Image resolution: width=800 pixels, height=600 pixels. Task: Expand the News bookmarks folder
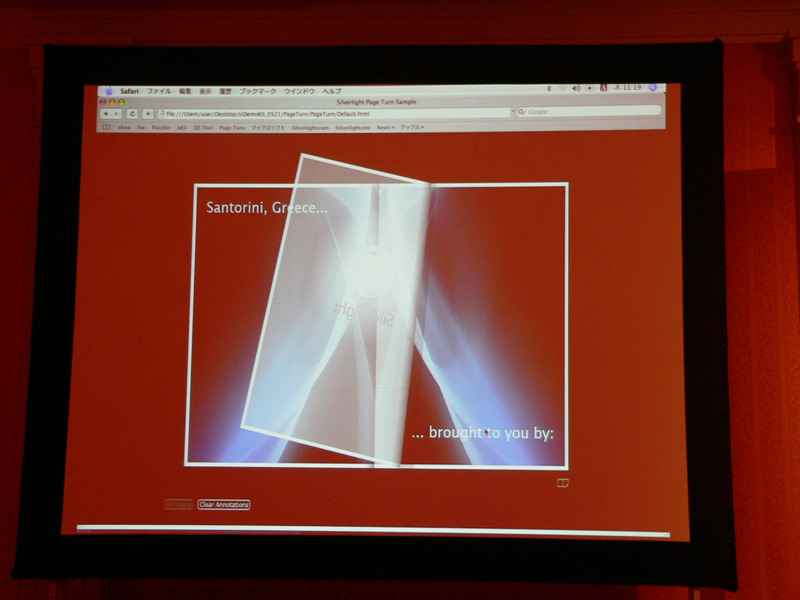coord(385,128)
